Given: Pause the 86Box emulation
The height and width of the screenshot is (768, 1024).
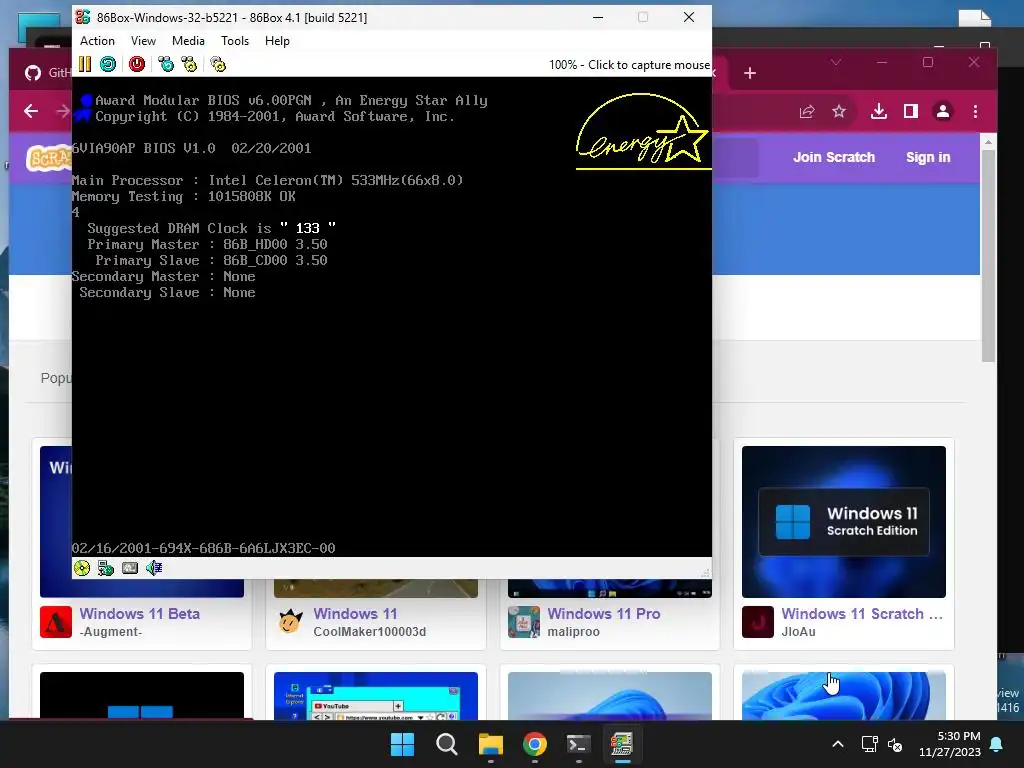Looking at the screenshot, I should click(x=85, y=64).
